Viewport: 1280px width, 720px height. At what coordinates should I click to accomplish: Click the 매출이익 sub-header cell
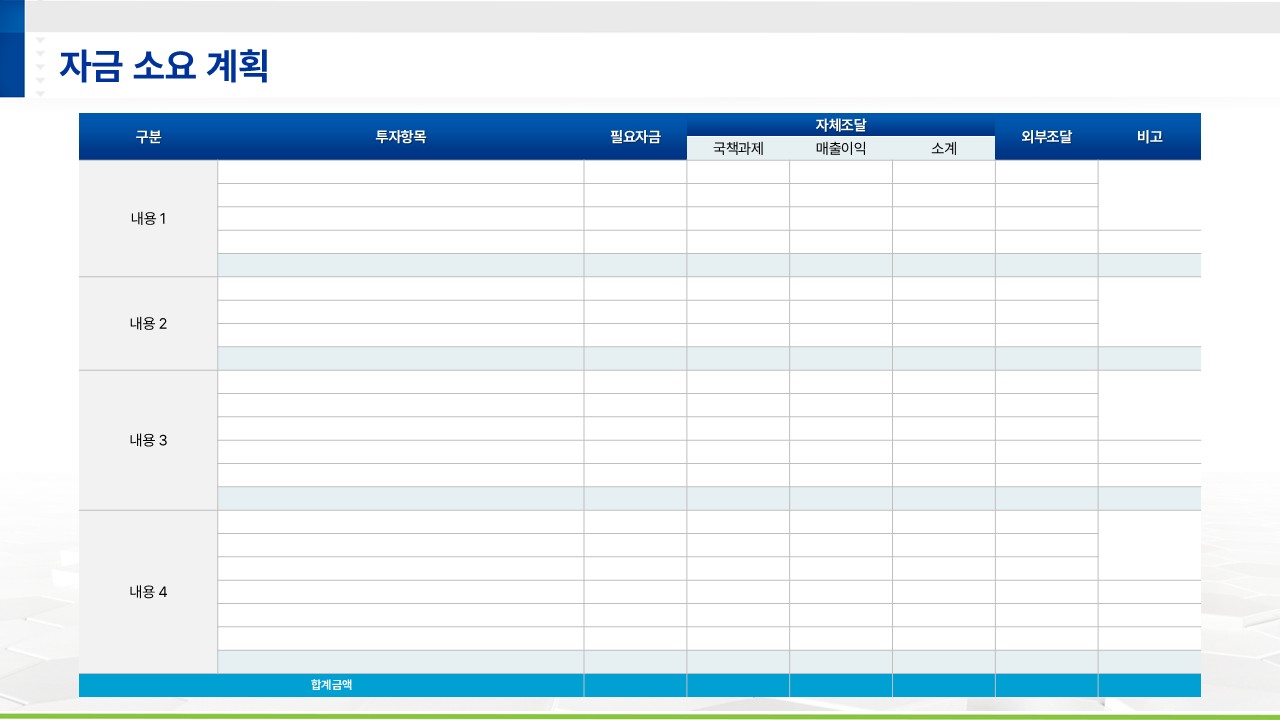pyautogui.click(x=841, y=148)
